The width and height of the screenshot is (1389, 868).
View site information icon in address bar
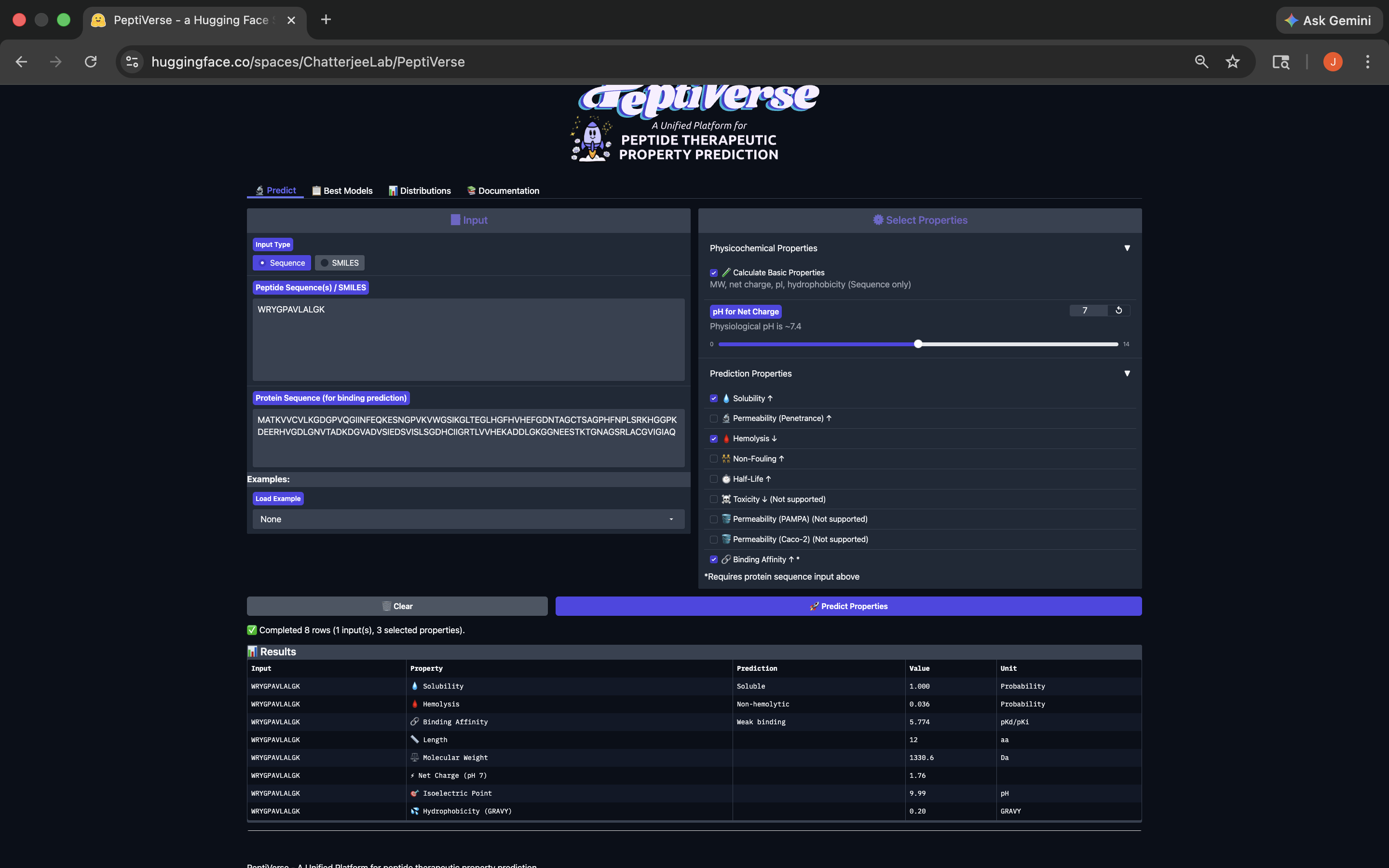(x=133, y=62)
